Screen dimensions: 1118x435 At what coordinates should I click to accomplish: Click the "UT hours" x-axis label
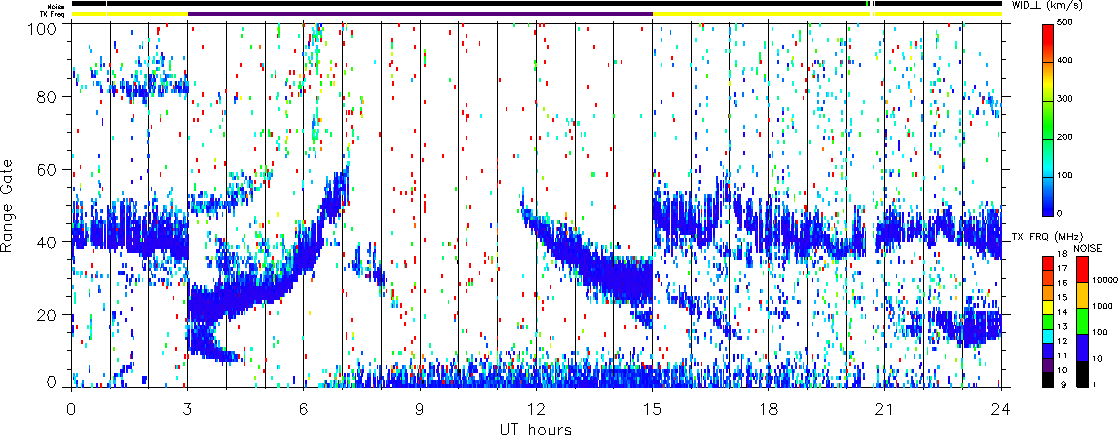click(535, 428)
